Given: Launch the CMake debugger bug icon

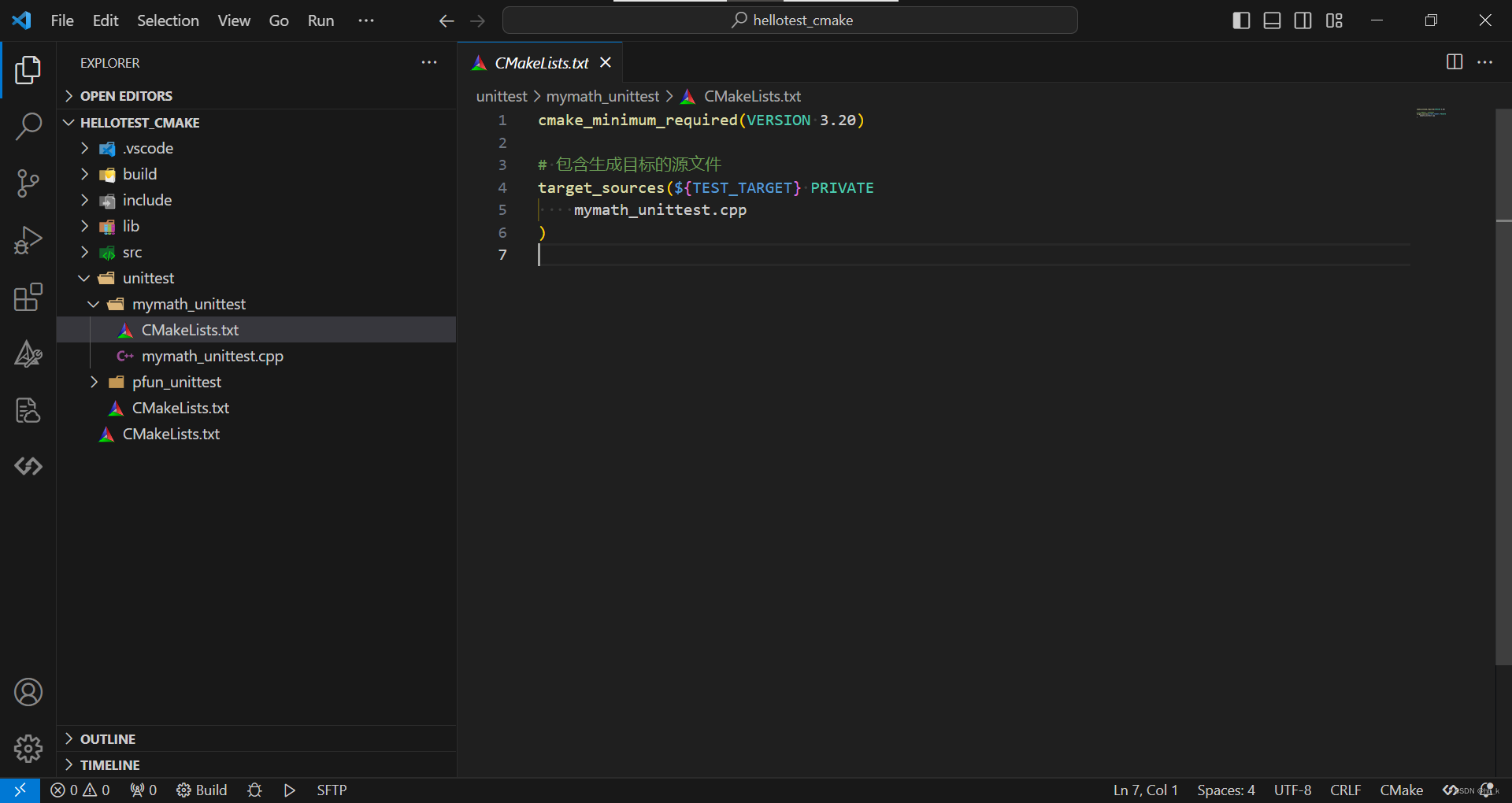Looking at the screenshot, I should 254,790.
